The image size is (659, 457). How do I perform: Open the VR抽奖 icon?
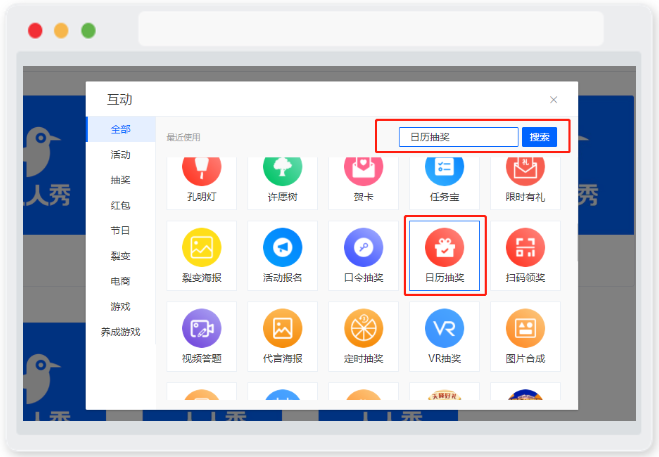click(x=444, y=328)
